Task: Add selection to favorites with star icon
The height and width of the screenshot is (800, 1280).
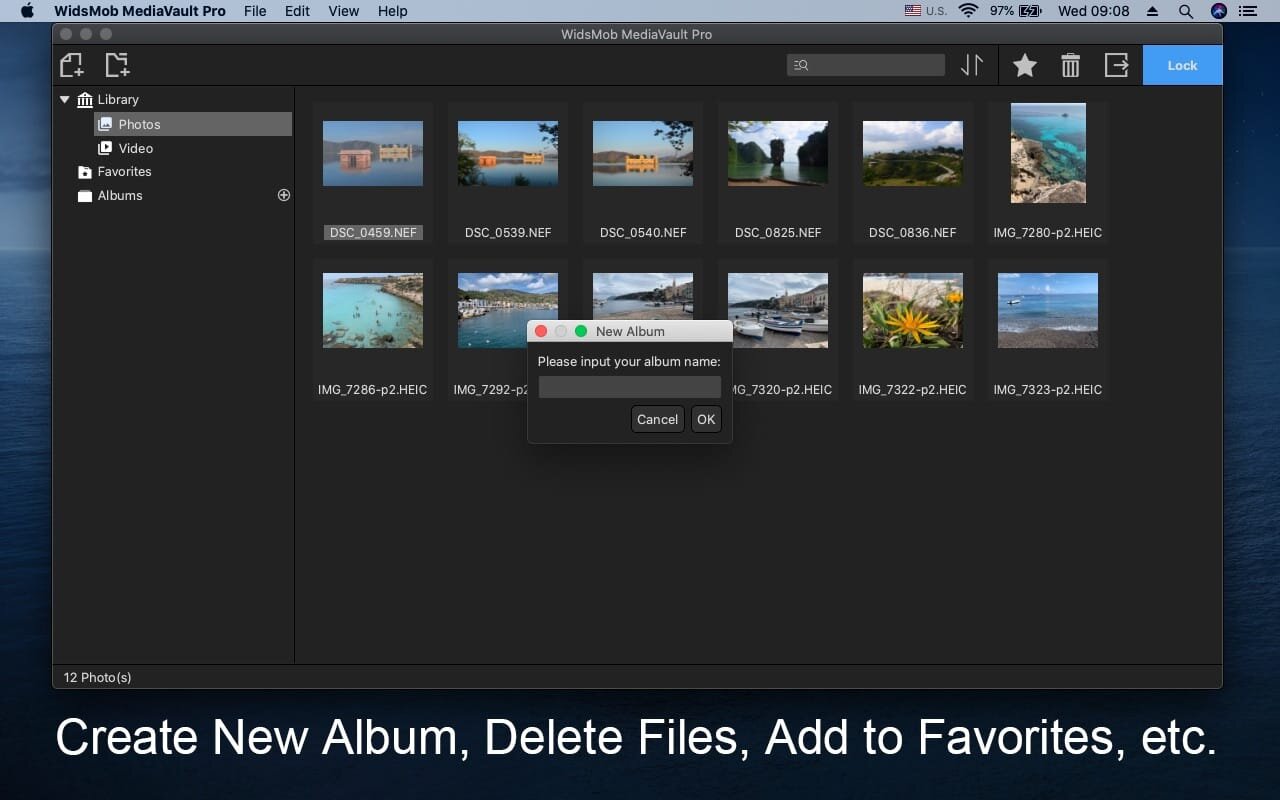Action: [x=1025, y=66]
